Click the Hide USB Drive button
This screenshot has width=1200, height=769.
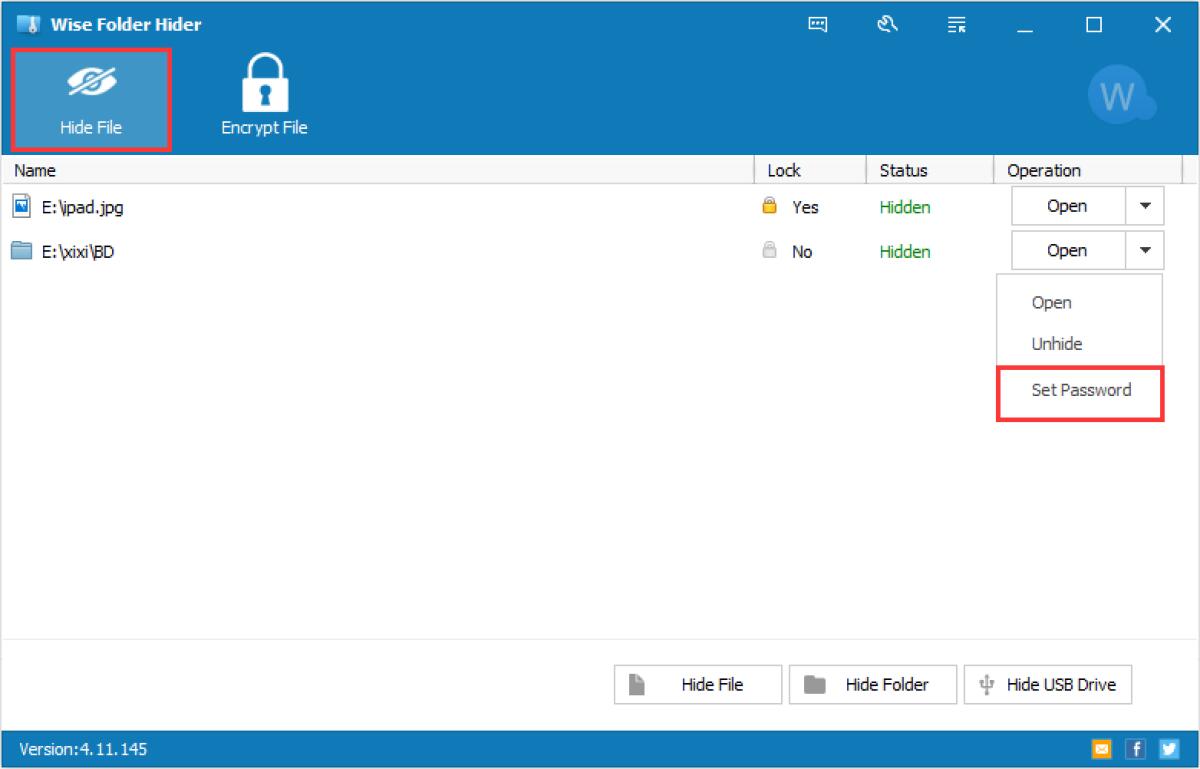(1047, 685)
